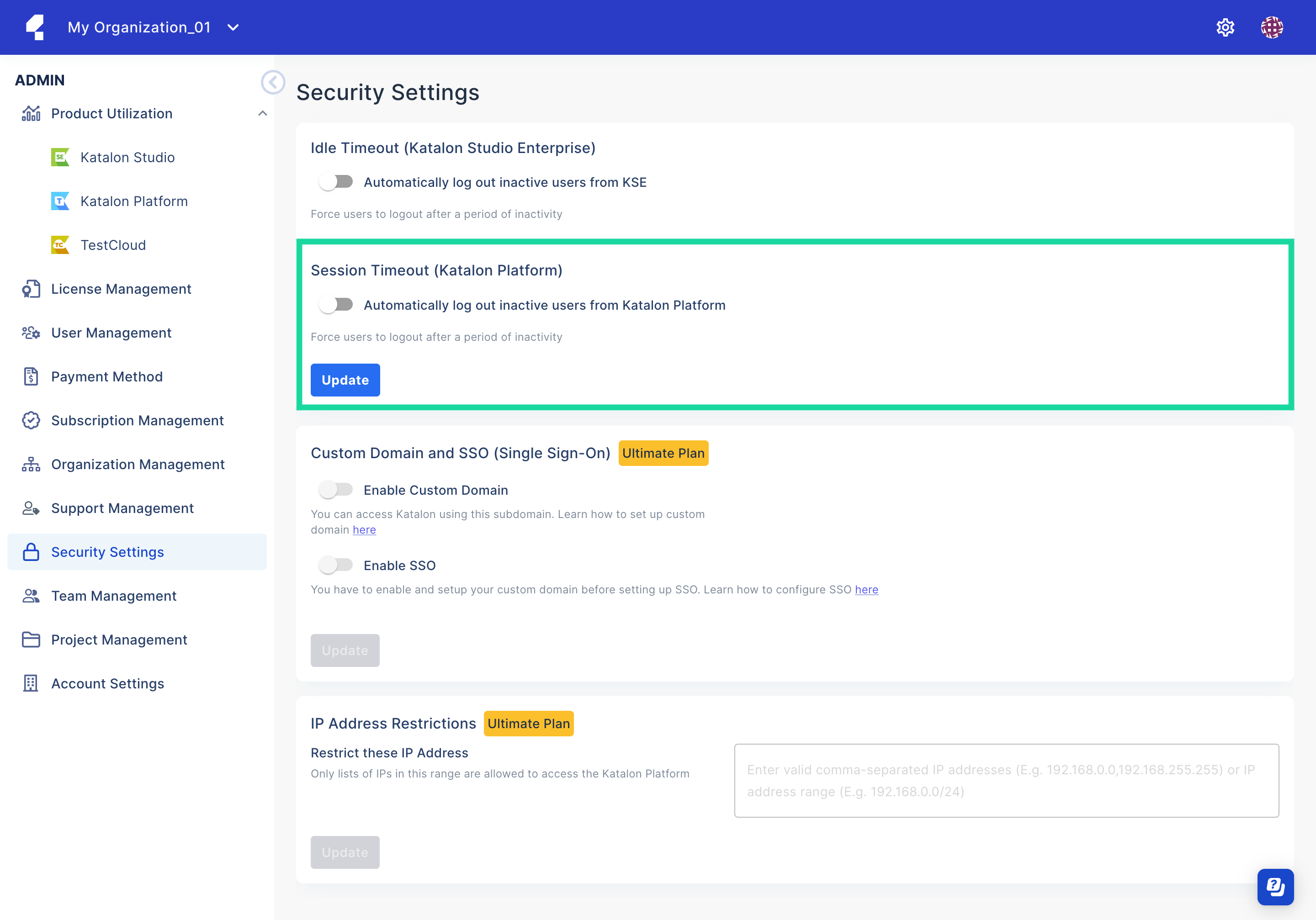Viewport: 1316px width, 920px height.
Task: Go to Organization Management
Action: pos(137,464)
